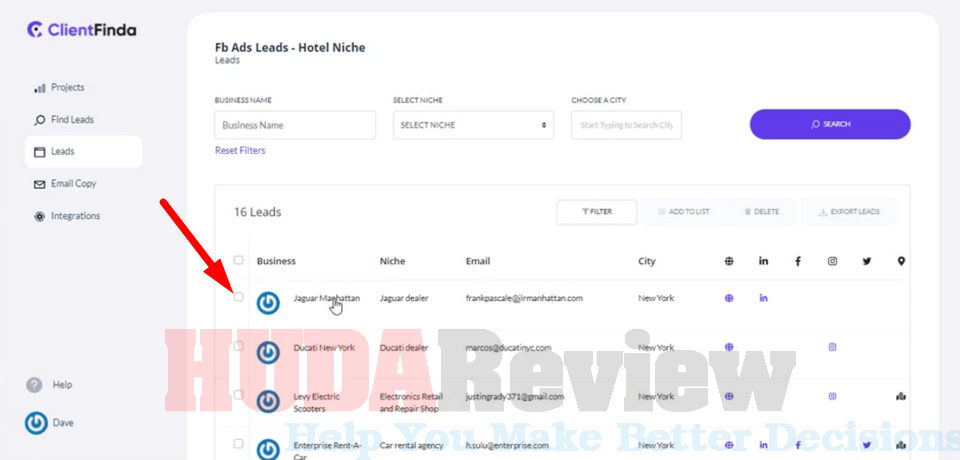
Task: Click the LinkedIn column header icon
Action: (x=763, y=262)
